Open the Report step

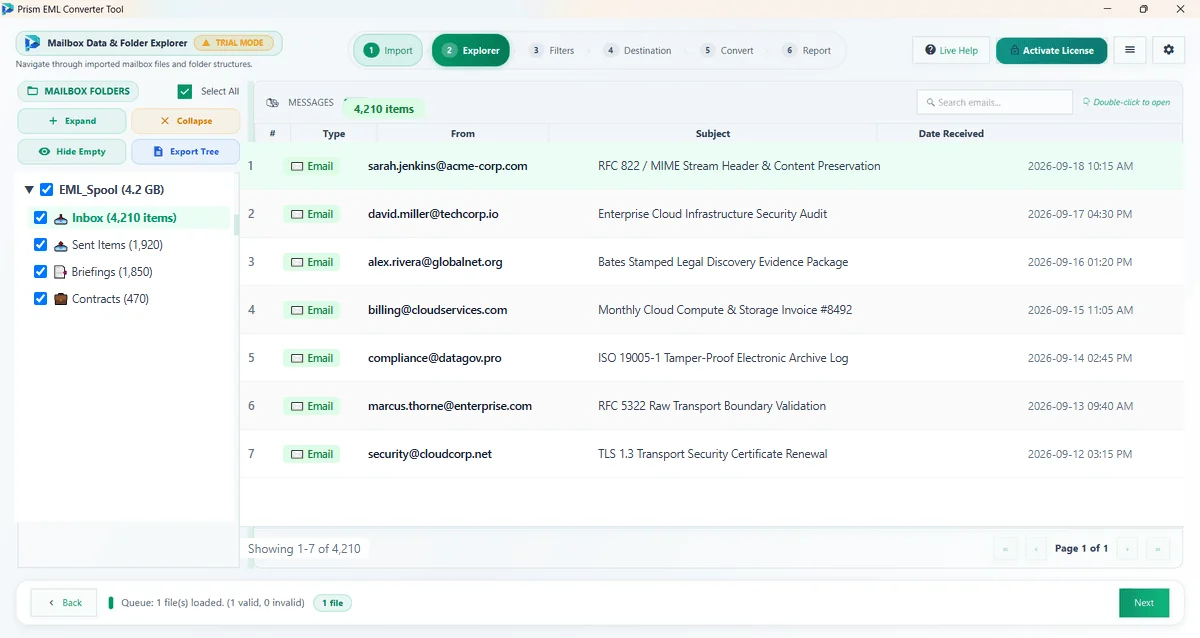point(807,51)
